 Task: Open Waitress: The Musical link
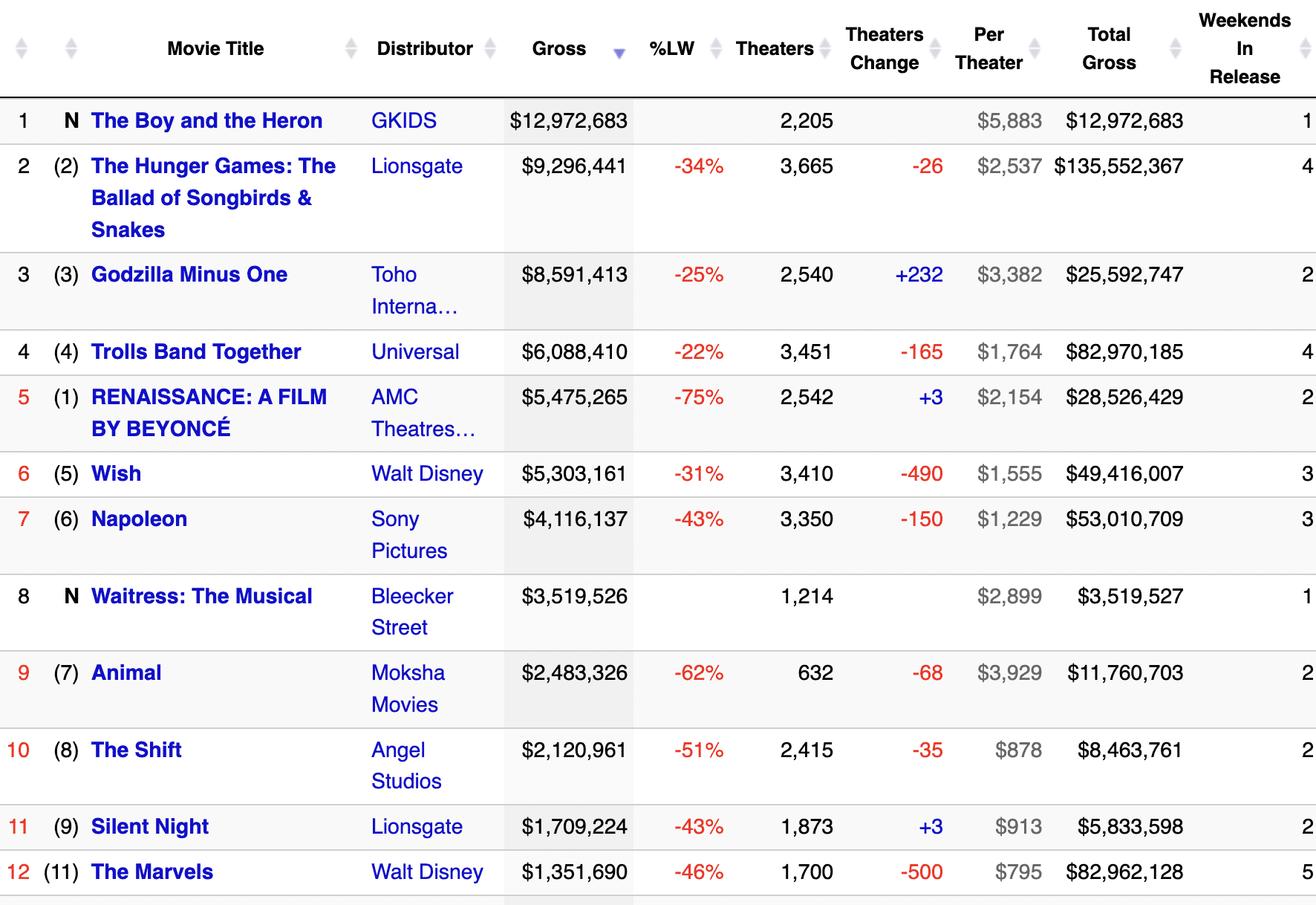point(201,596)
